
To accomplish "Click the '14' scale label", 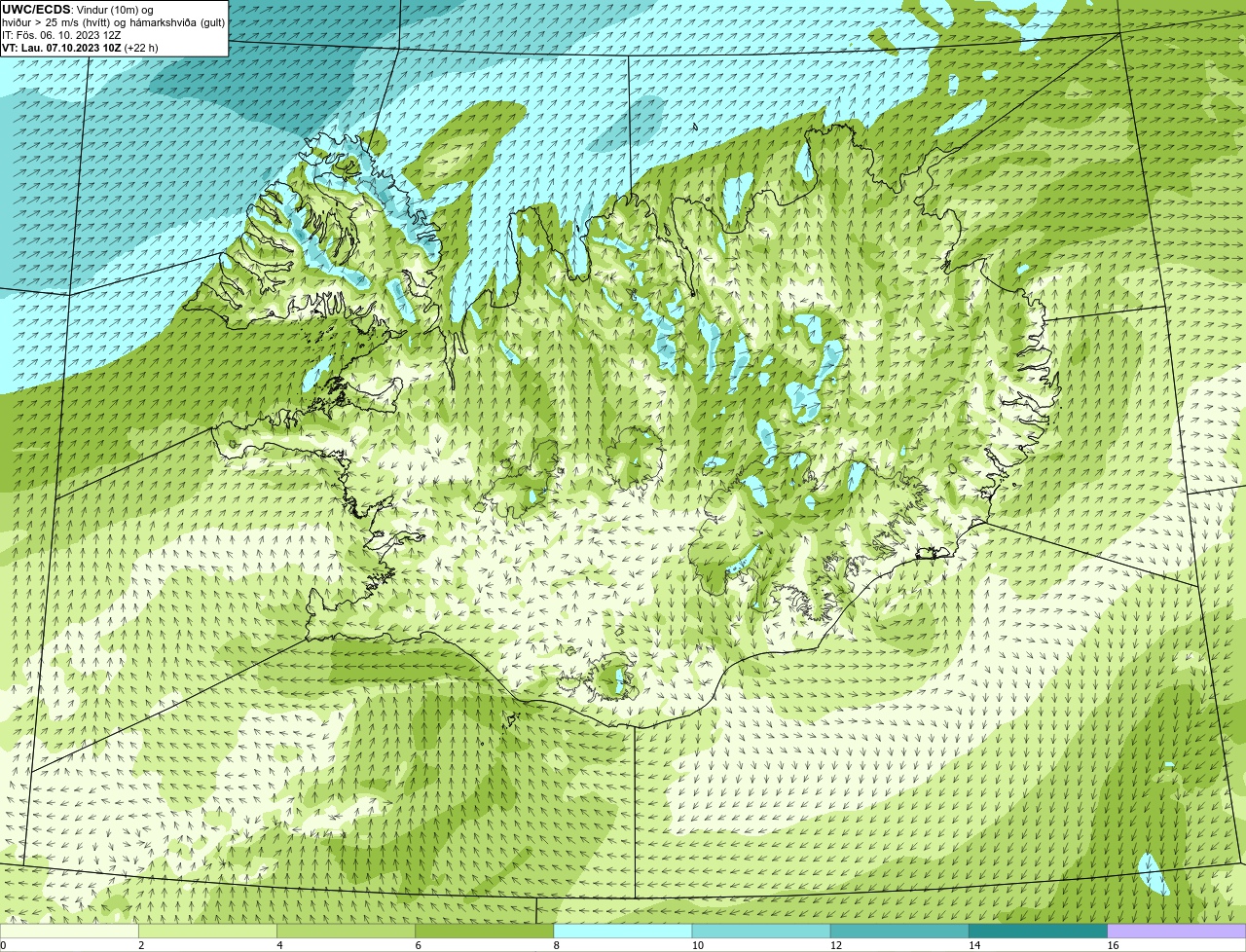I will (974, 945).
